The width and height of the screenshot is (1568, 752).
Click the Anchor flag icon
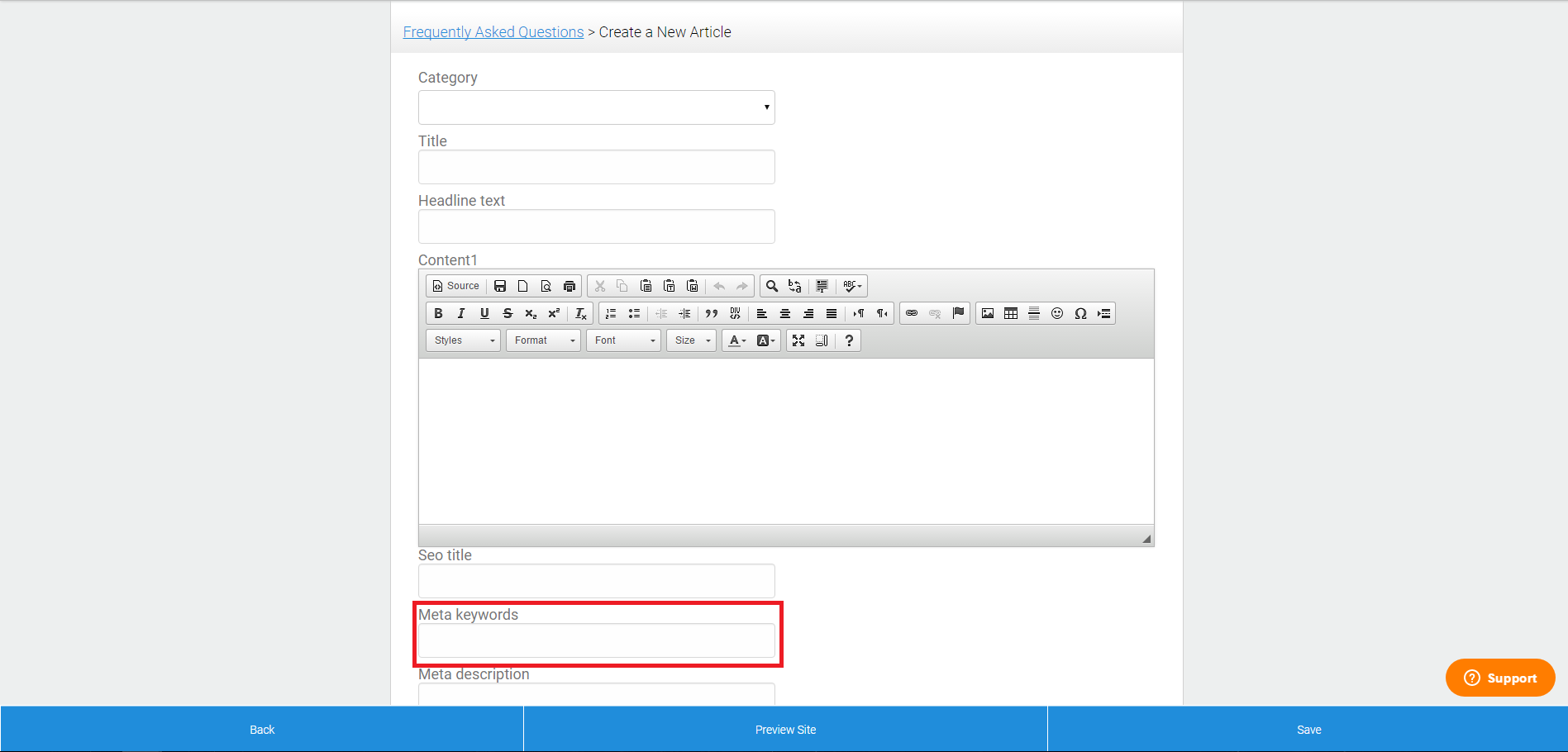(958, 313)
